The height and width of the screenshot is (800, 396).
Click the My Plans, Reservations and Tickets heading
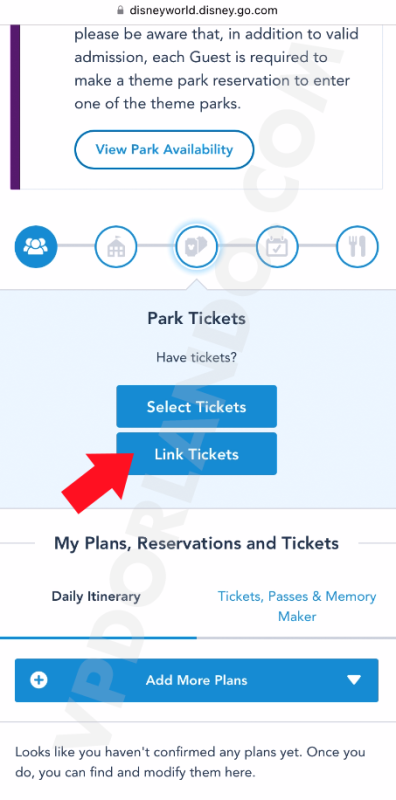[x=196, y=543]
